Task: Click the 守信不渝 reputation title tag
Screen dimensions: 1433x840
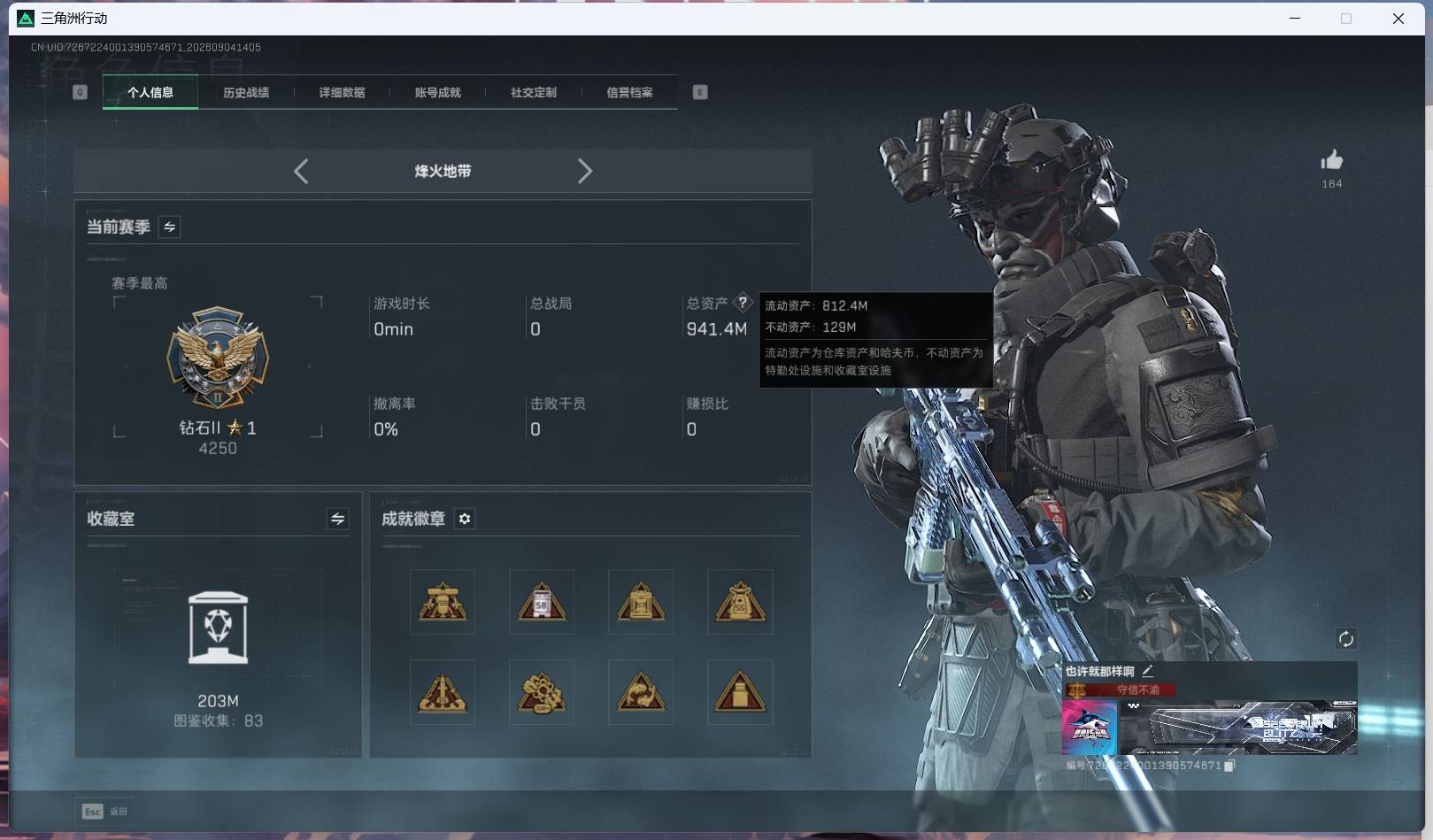Action: [1121, 690]
